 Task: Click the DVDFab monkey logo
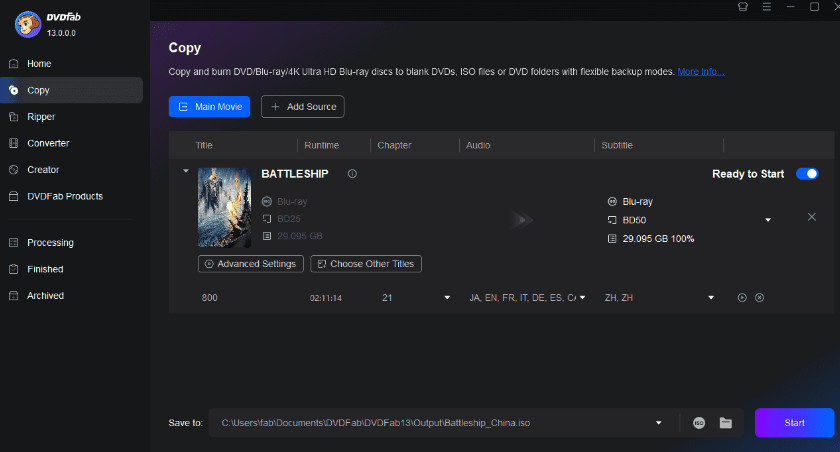(28, 24)
